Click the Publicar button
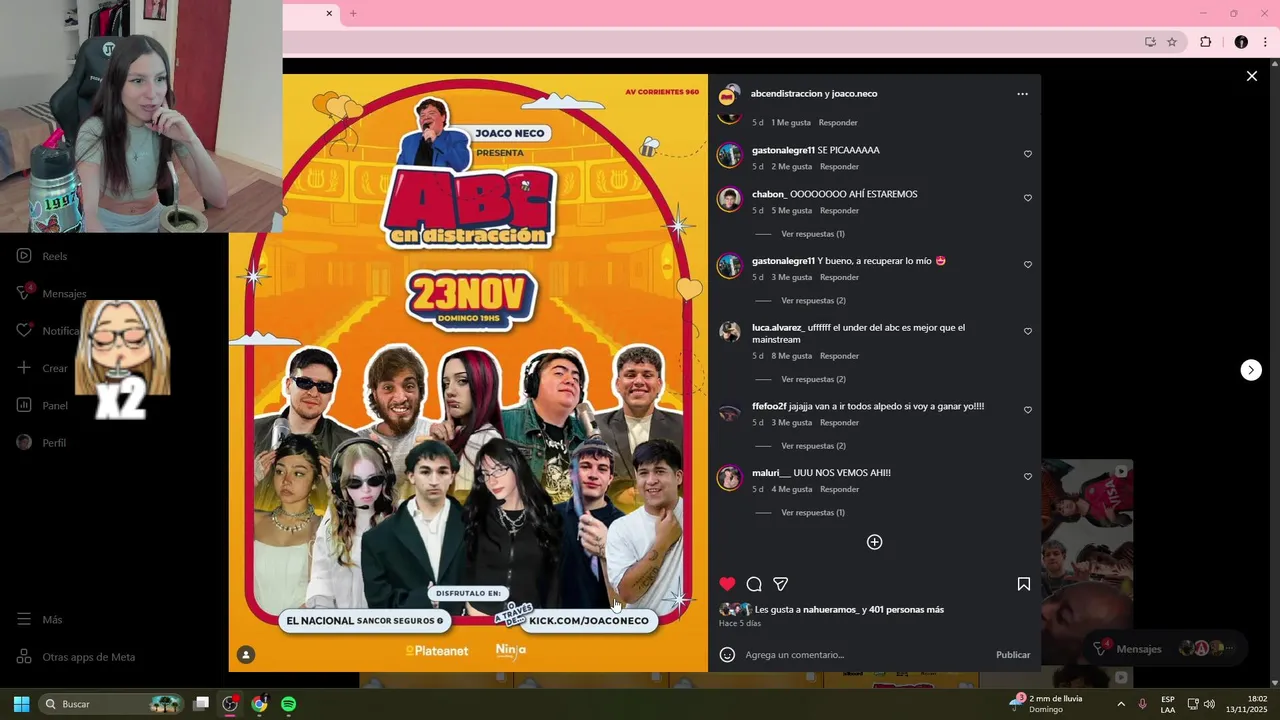The width and height of the screenshot is (1280, 720). pos(1013,655)
